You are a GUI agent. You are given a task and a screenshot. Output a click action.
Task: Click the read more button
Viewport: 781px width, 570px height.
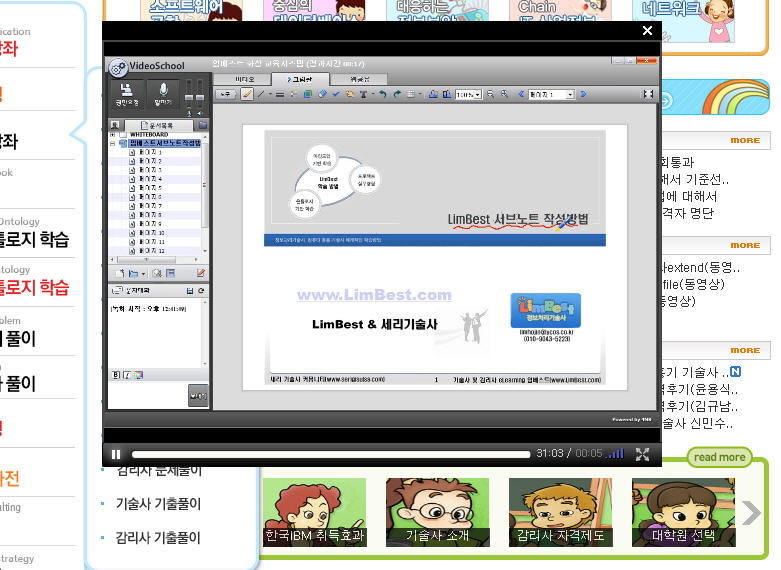[x=719, y=457]
